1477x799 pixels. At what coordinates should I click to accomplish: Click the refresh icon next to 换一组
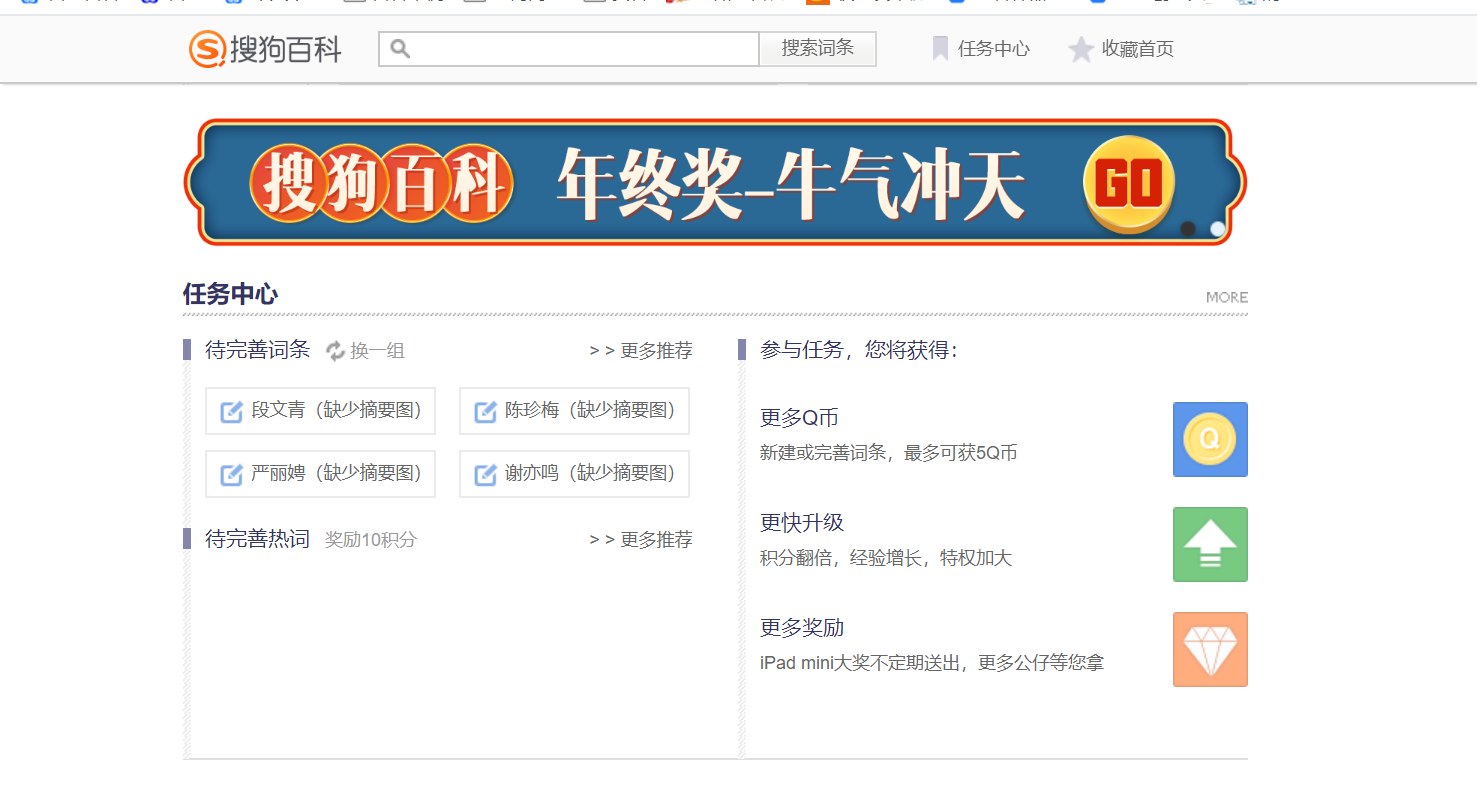coord(335,351)
